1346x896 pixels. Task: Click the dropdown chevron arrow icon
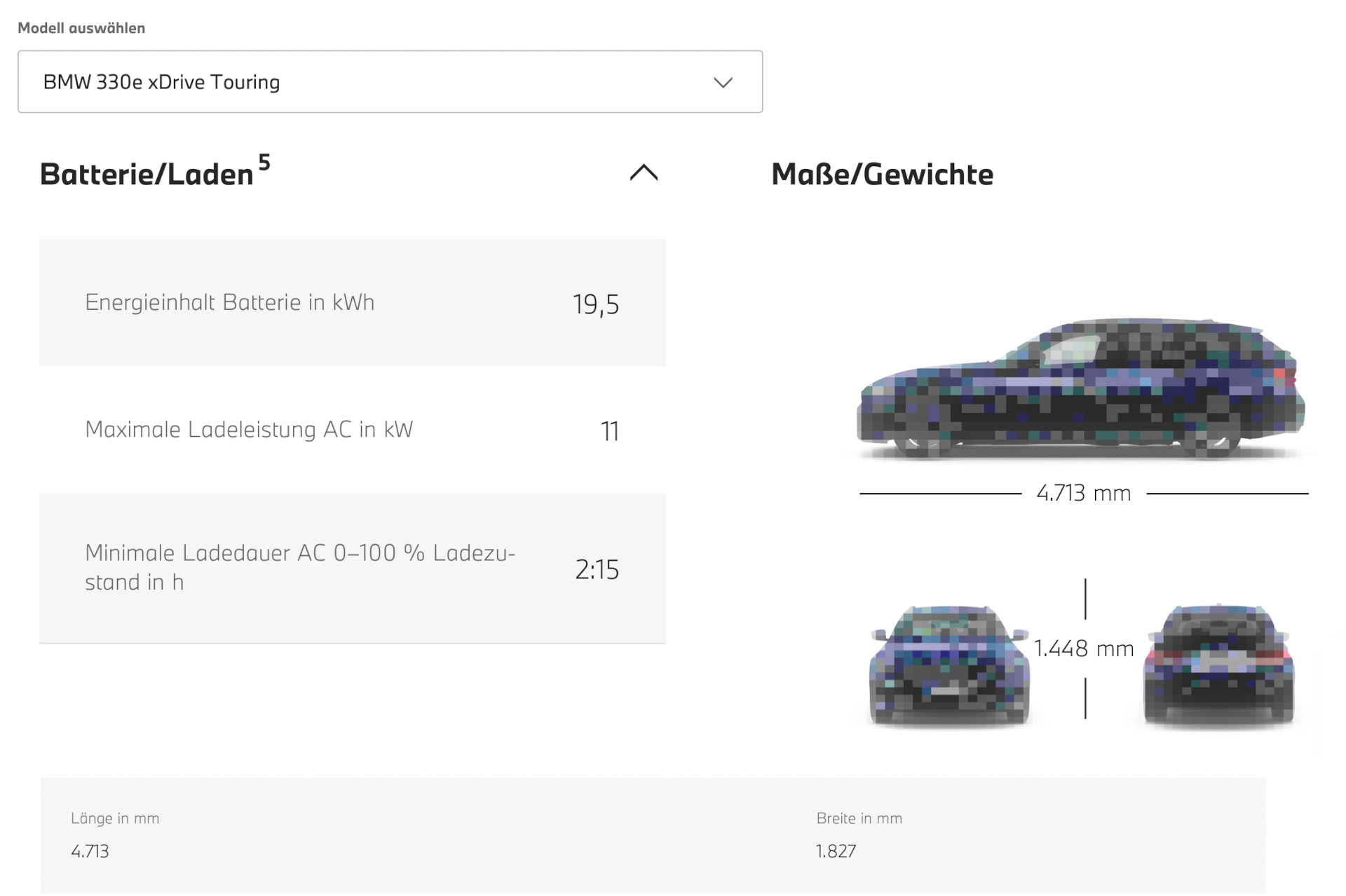click(723, 82)
